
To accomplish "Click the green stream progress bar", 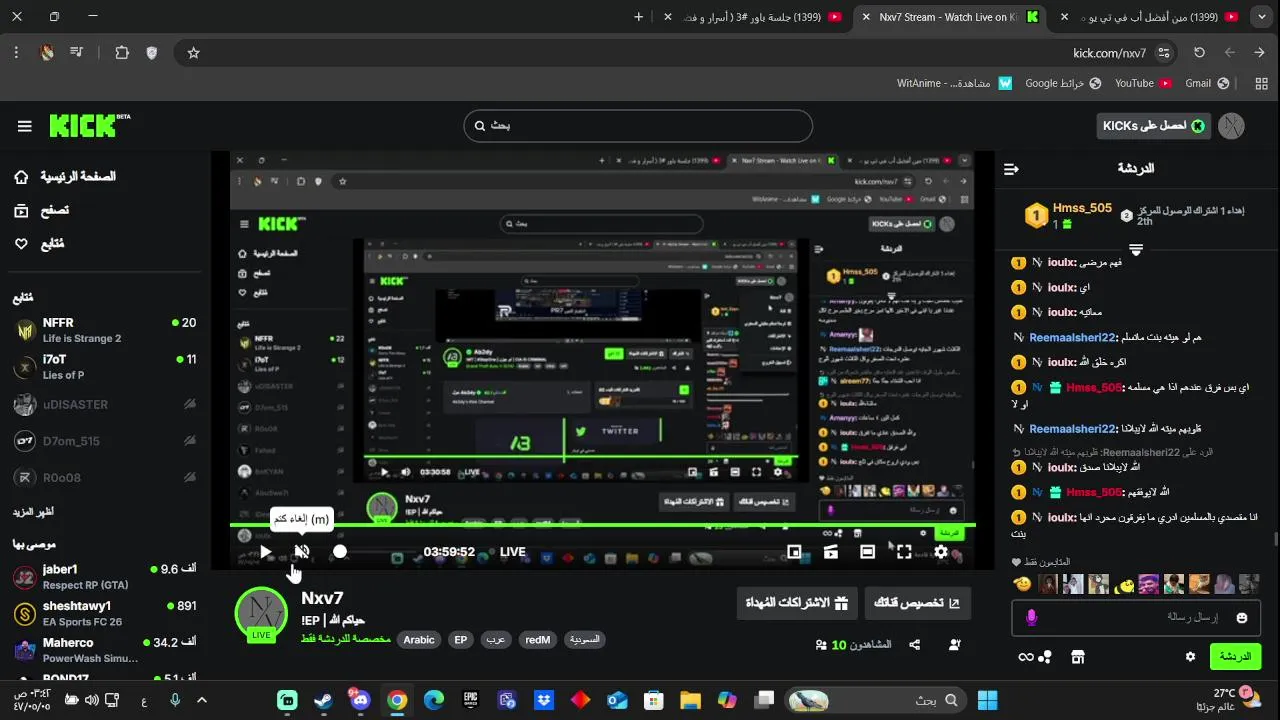I will pyautogui.click(x=602, y=525).
